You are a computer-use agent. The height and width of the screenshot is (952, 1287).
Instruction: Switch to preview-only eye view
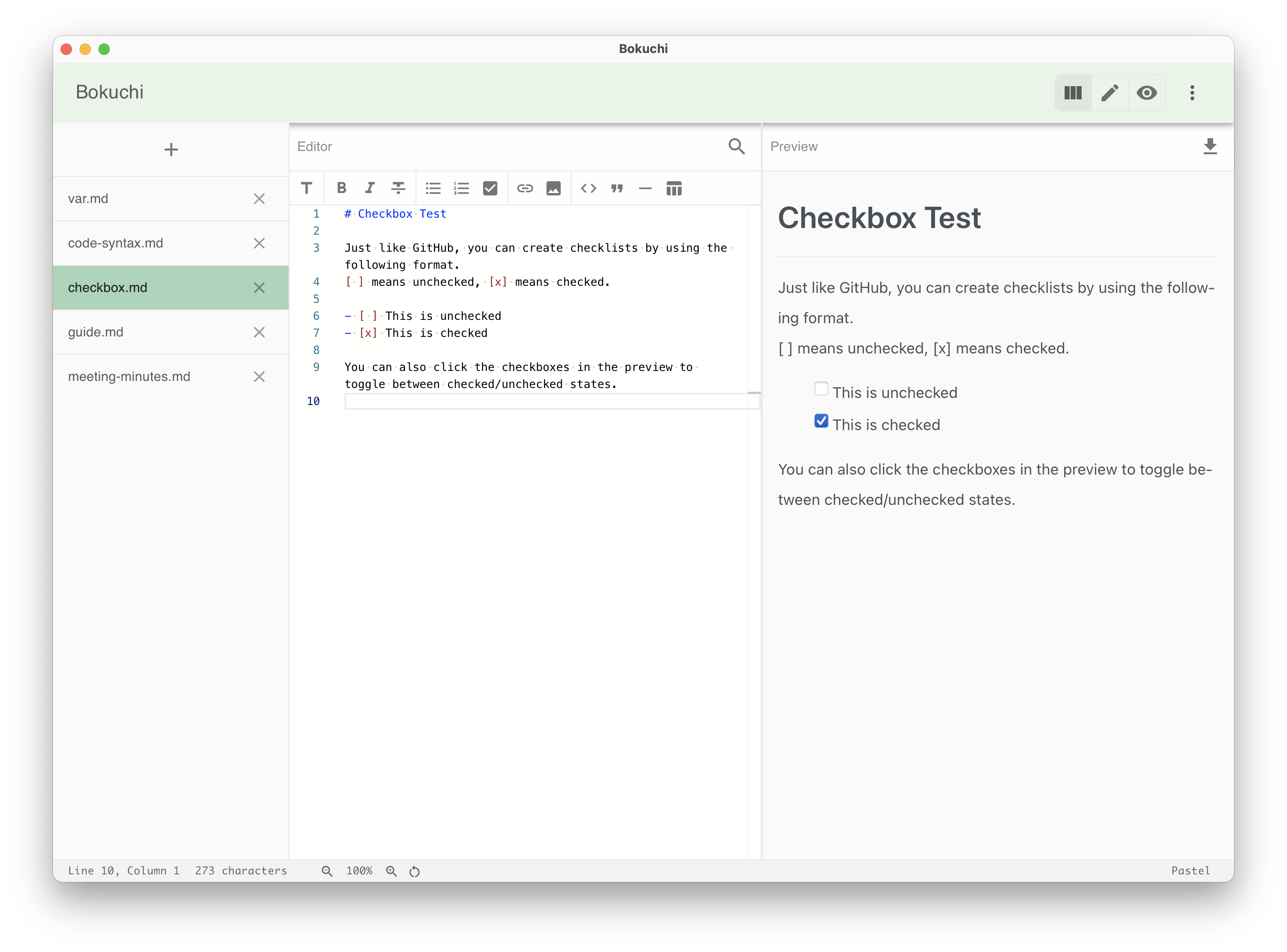click(1146, 93)
